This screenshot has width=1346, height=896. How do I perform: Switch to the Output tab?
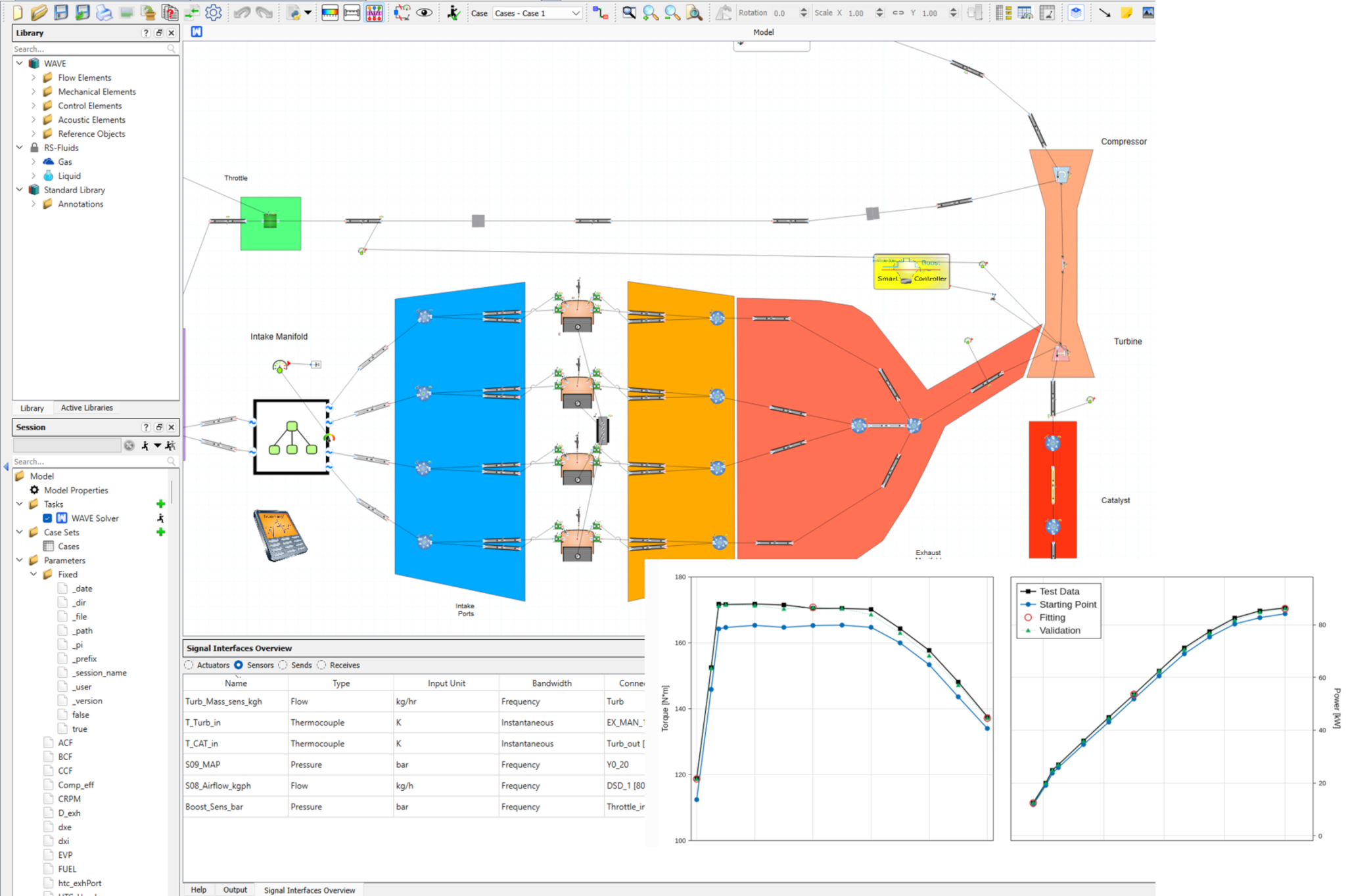click(x=235, y=889)
